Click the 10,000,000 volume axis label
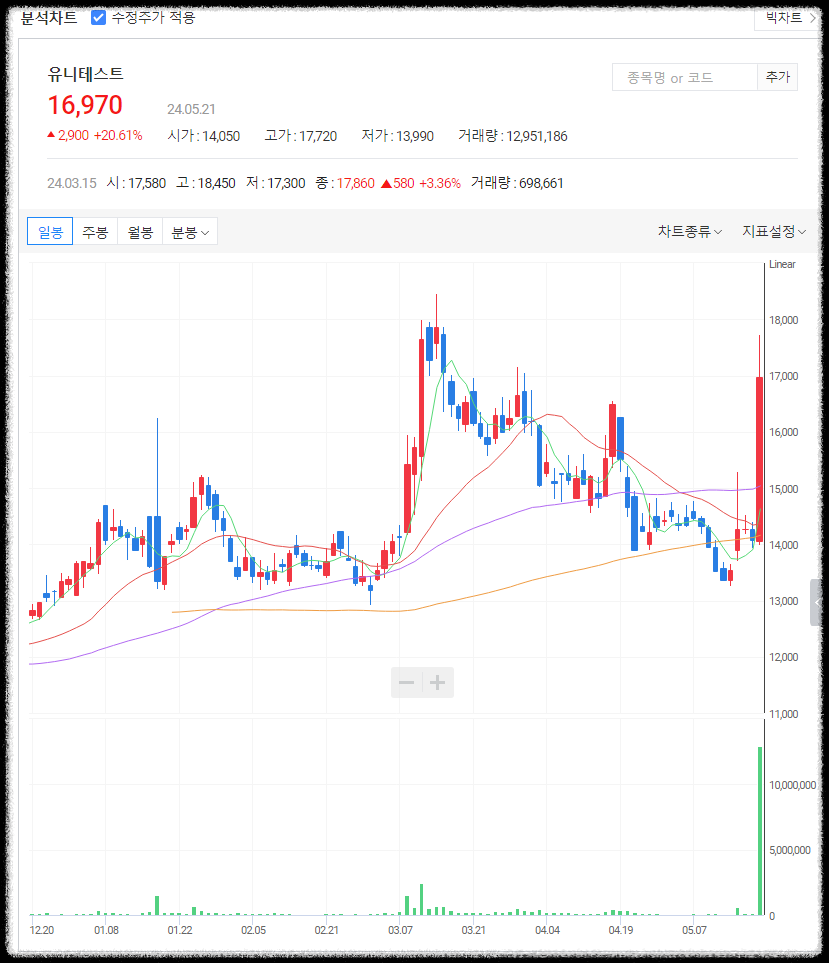The width and height of the screenshot is (829, 963). [792, 785]
